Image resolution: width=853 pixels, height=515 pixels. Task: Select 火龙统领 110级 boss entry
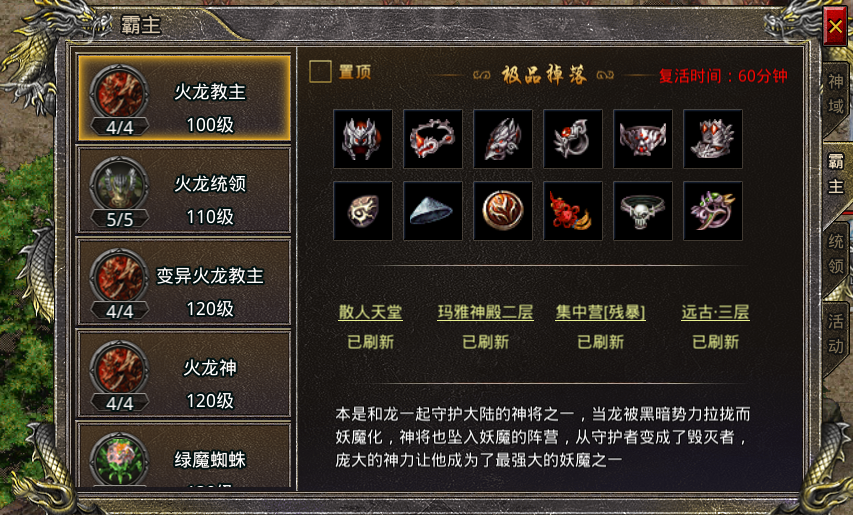[x=184, y=190]
